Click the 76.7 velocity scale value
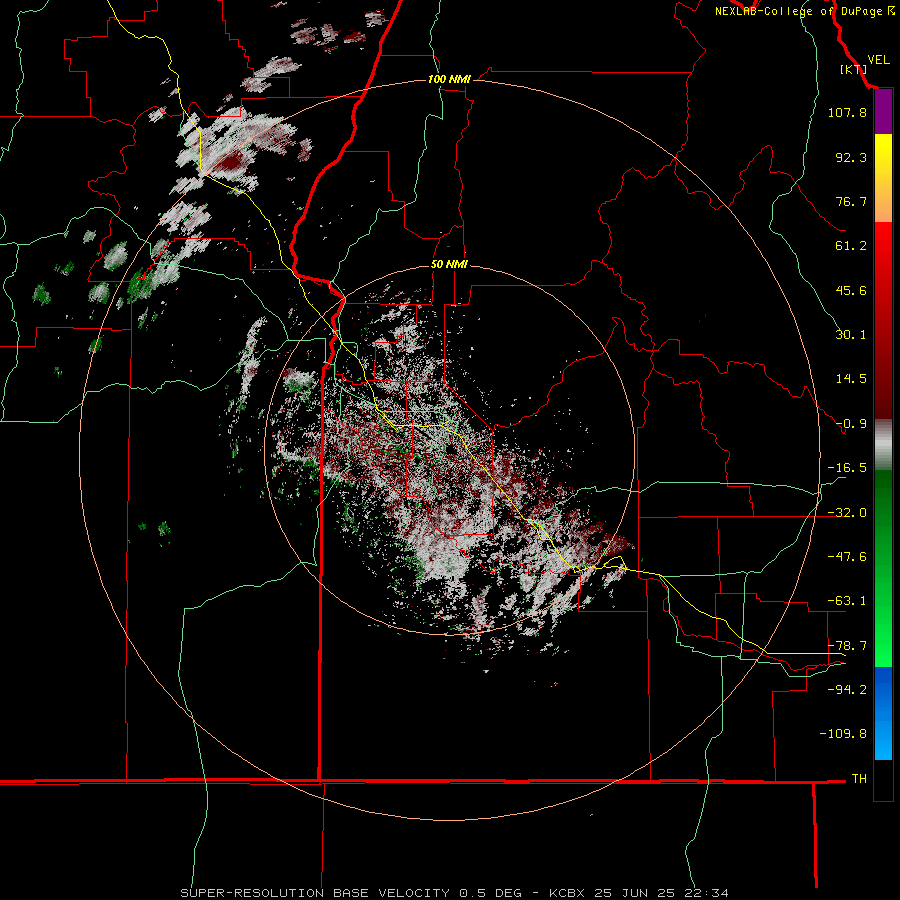 851,201
